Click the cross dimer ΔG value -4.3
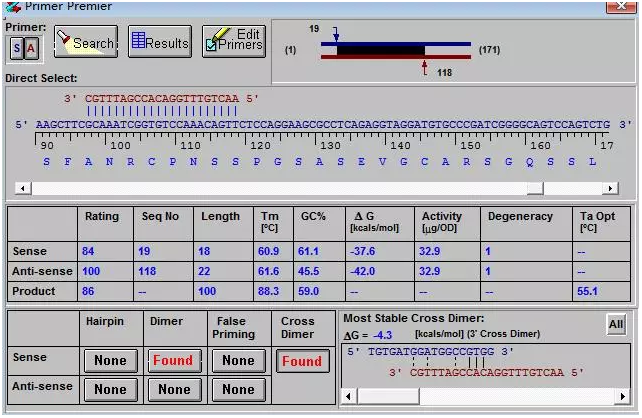The height and width of the screenshot is (418, 642). coord(382,335)
